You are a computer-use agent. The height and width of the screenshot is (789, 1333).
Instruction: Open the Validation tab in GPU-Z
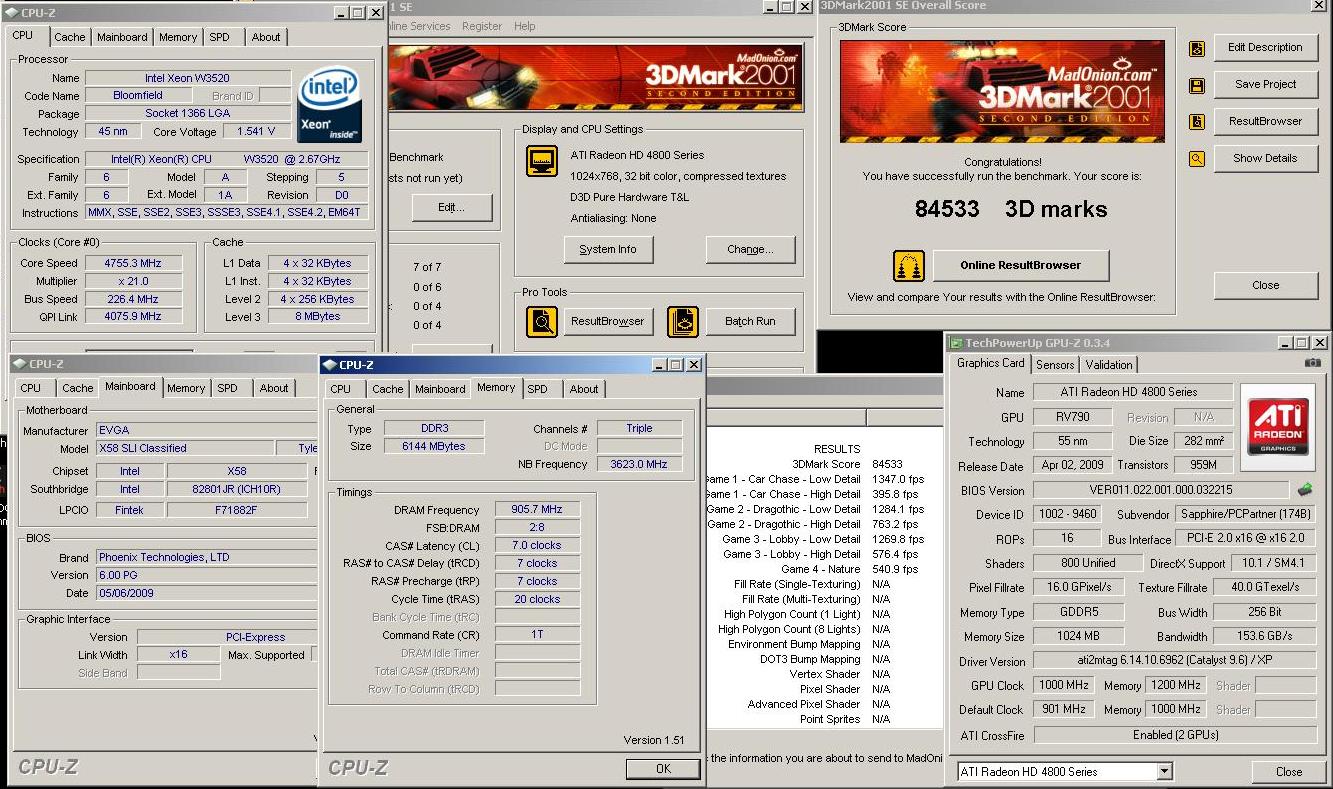click(1109, 365)
